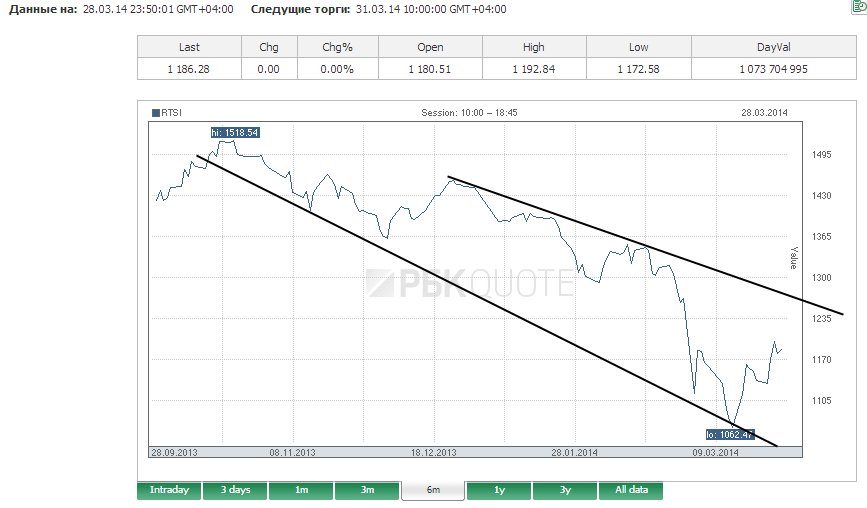Click the Chg% column header

point(337,47)
